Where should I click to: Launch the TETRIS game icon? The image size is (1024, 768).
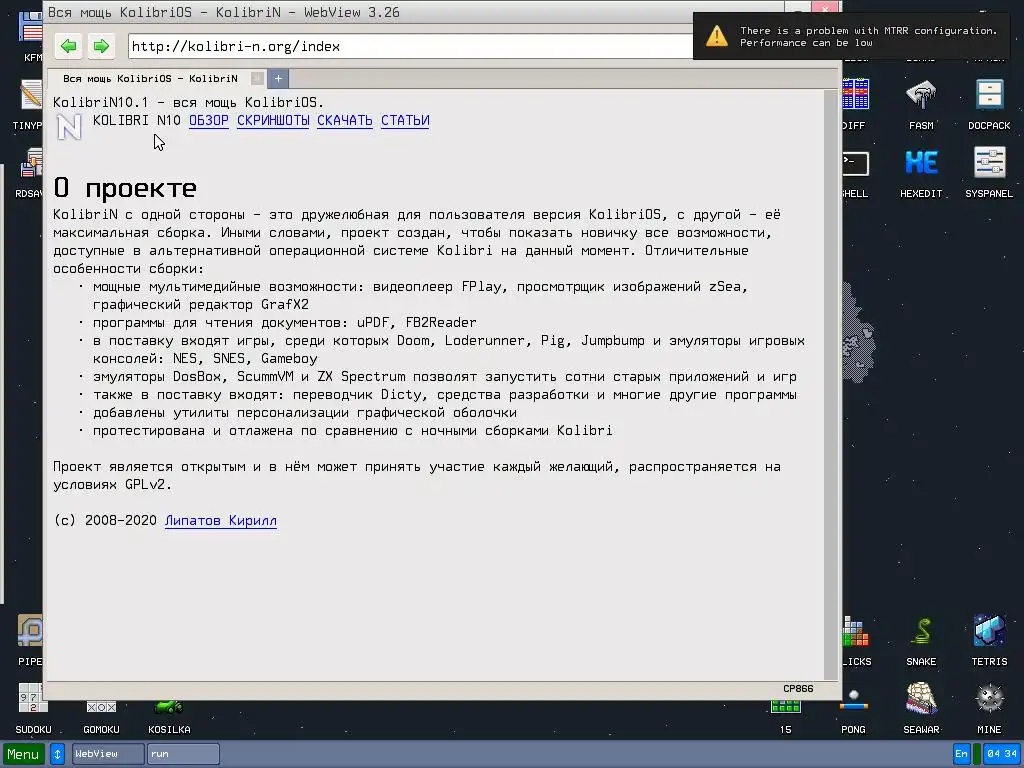[989, 641]
